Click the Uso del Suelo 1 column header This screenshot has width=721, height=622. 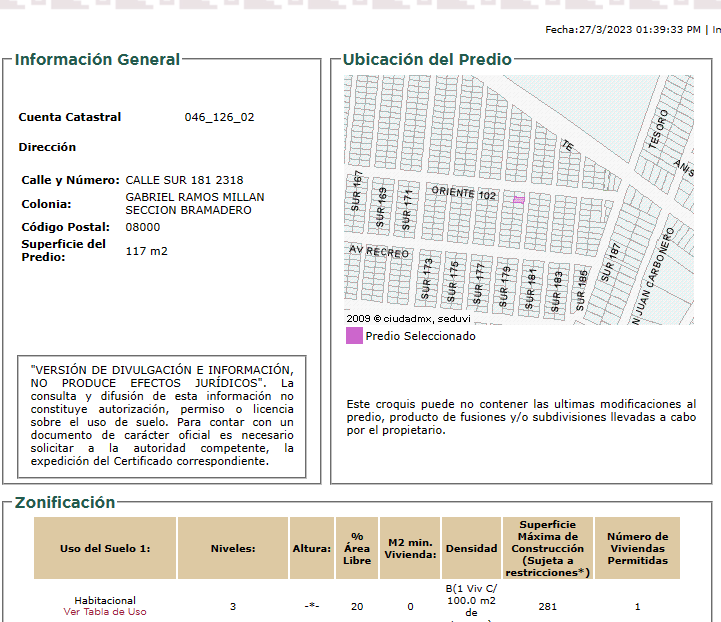click(x=105, y=548)
